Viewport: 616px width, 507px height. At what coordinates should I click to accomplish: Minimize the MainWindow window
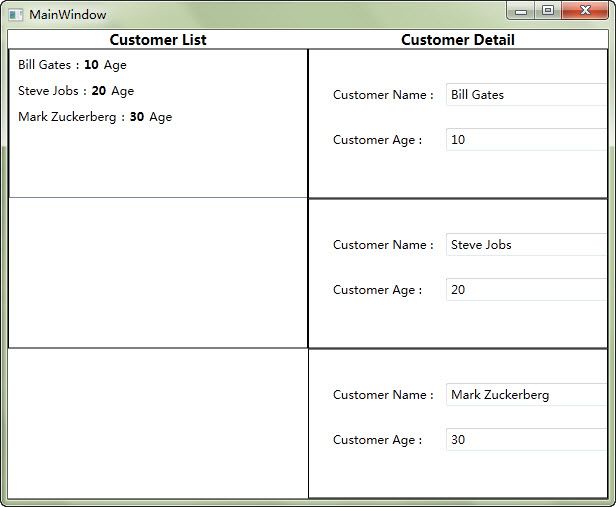pyautogui.click(x=521, y=11)
